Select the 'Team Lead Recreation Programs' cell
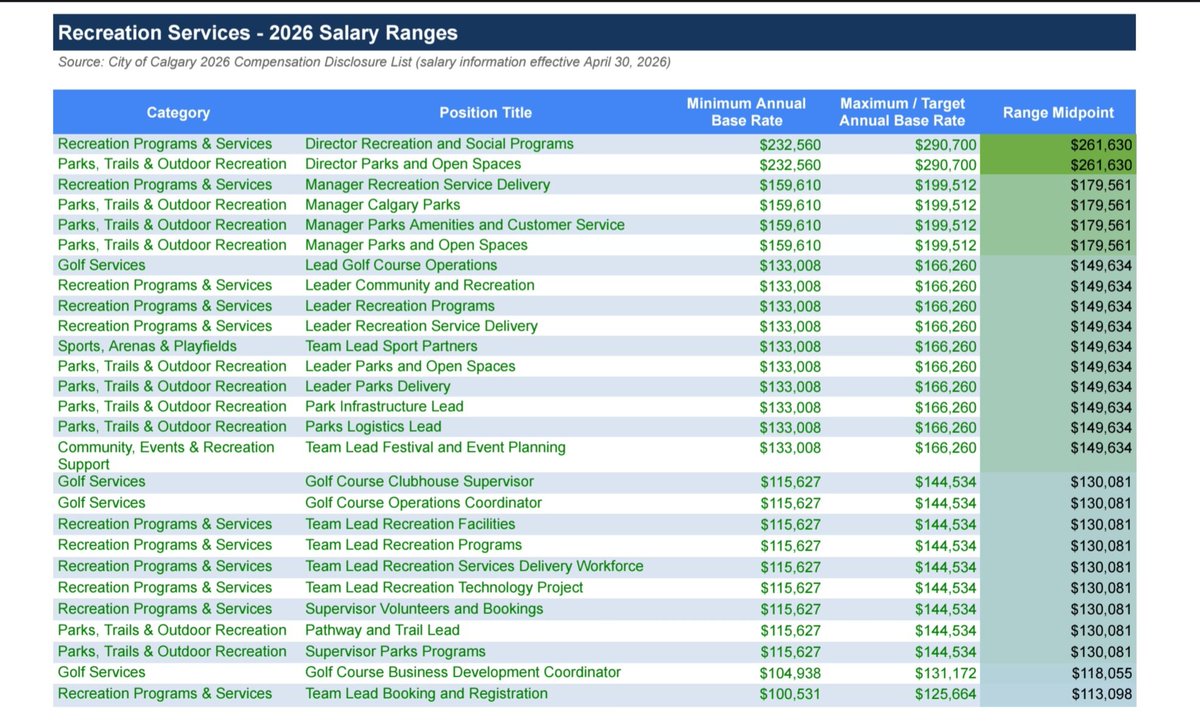The height and width of the screenshot is (723, 1200). pyautogui.click(x=413, y=545)
